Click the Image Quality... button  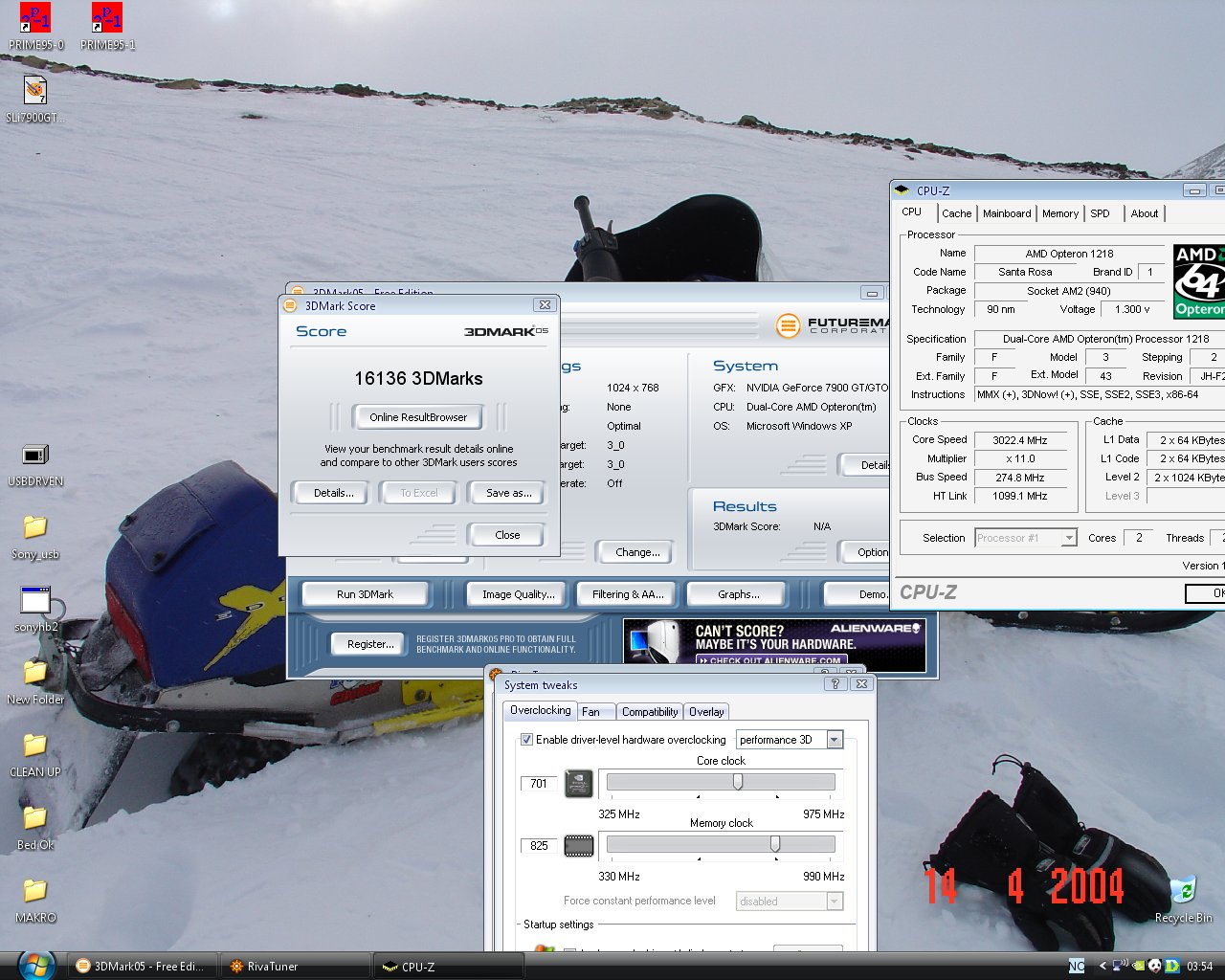[x=519, y=594]
